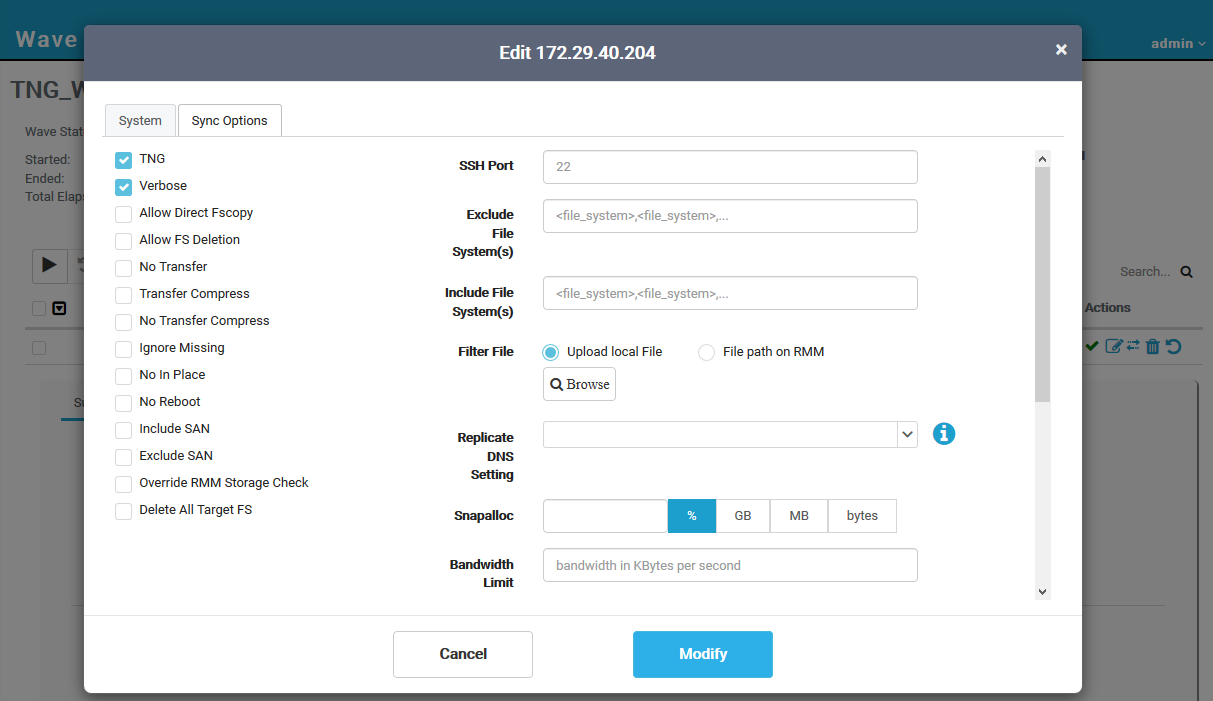
Task: Close the Edit 172.29.40.204 dialog
Action: 1061,49
